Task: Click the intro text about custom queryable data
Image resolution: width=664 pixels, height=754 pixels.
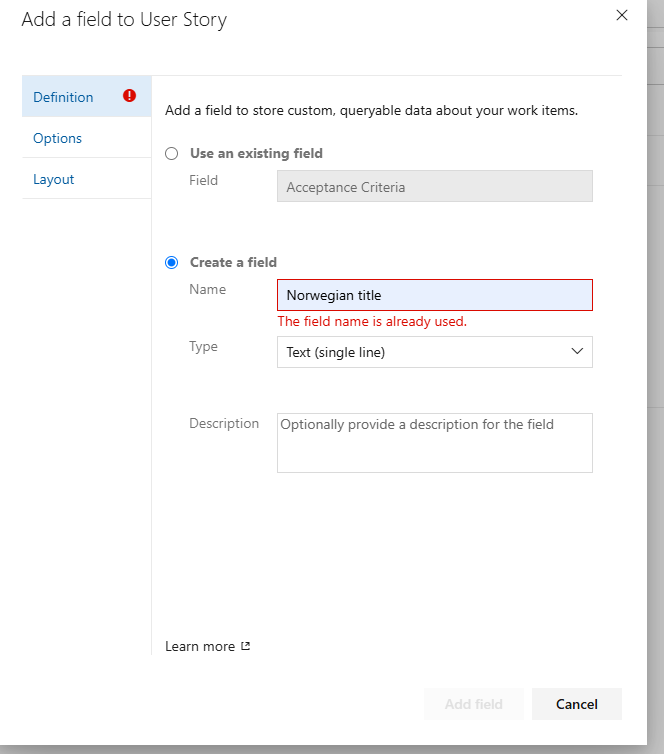Action: tap(371, 111)
